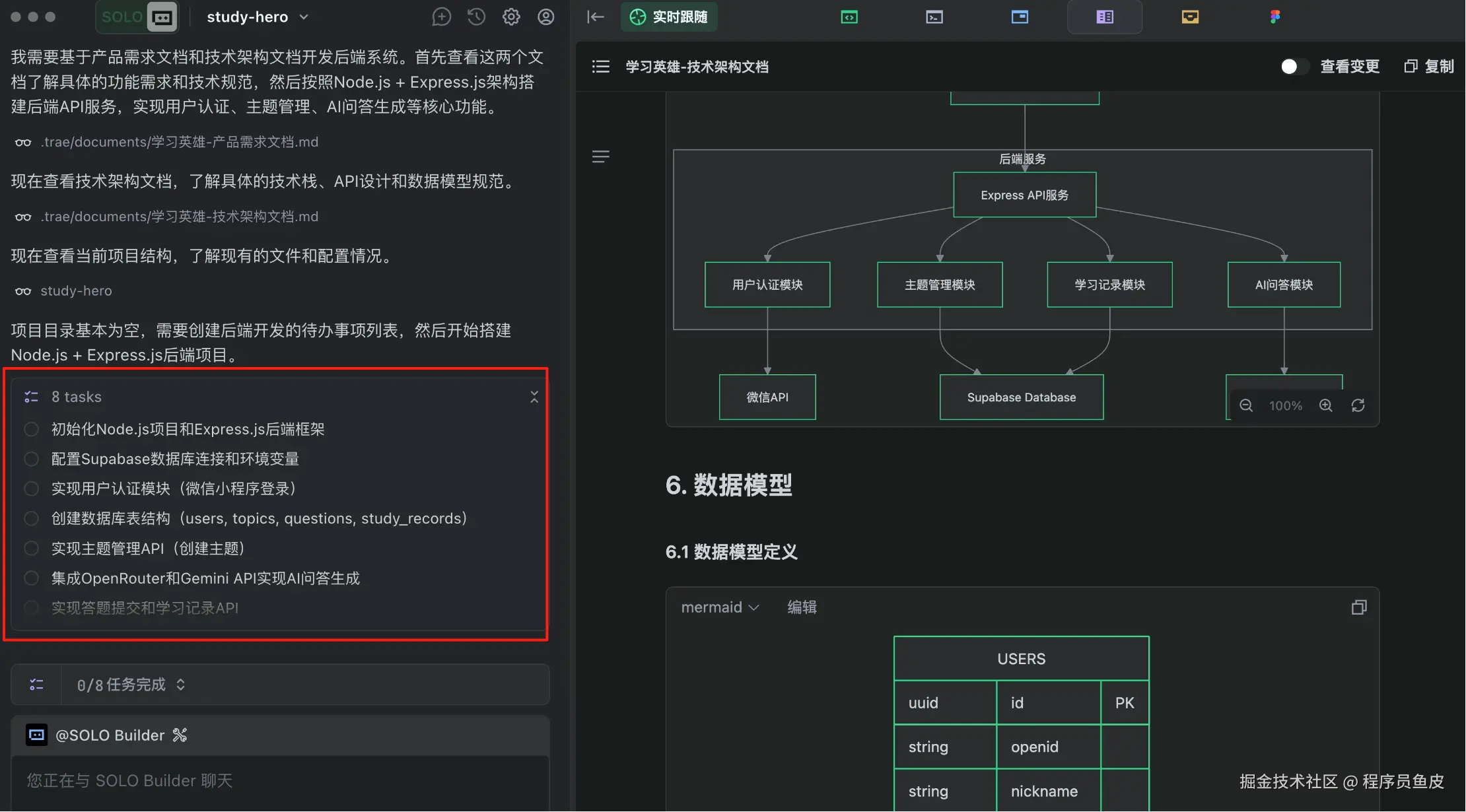
Task: Open settings gear icon
Action: click(511, 17)
